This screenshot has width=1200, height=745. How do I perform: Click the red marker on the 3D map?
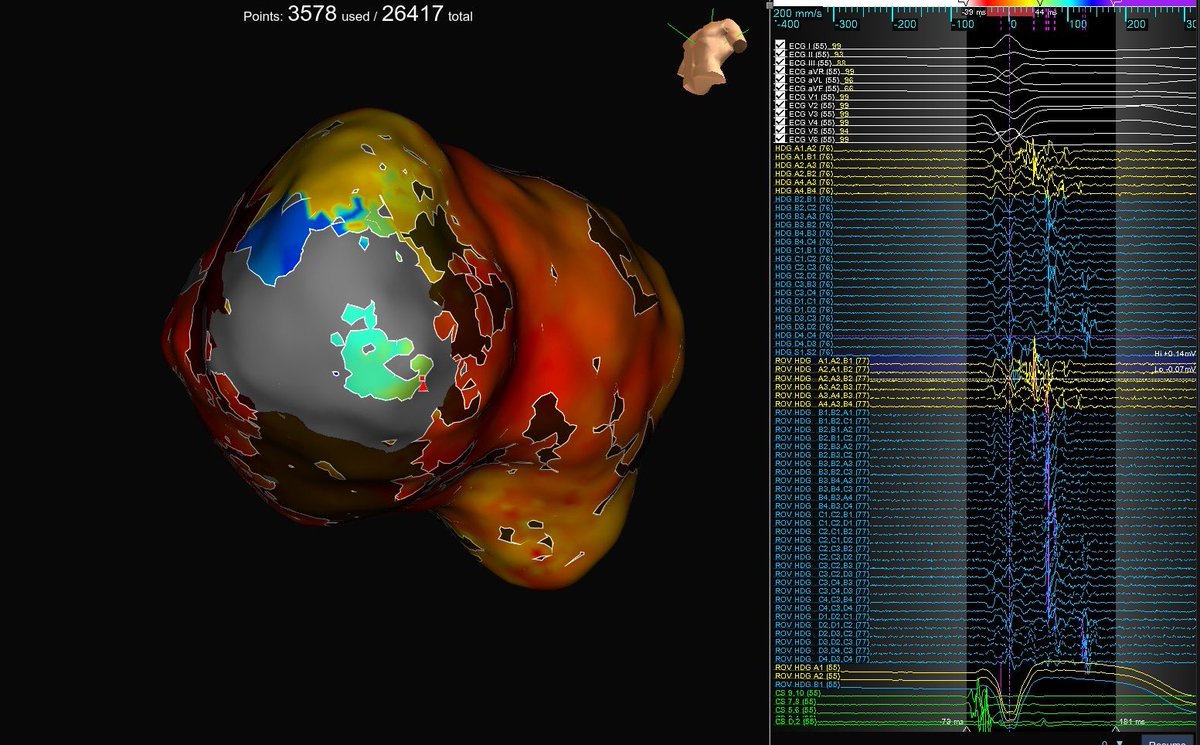point(422,384)
